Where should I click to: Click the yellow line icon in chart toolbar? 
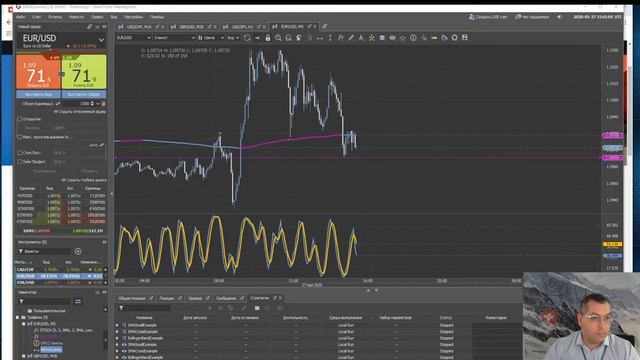pos(434,38)
